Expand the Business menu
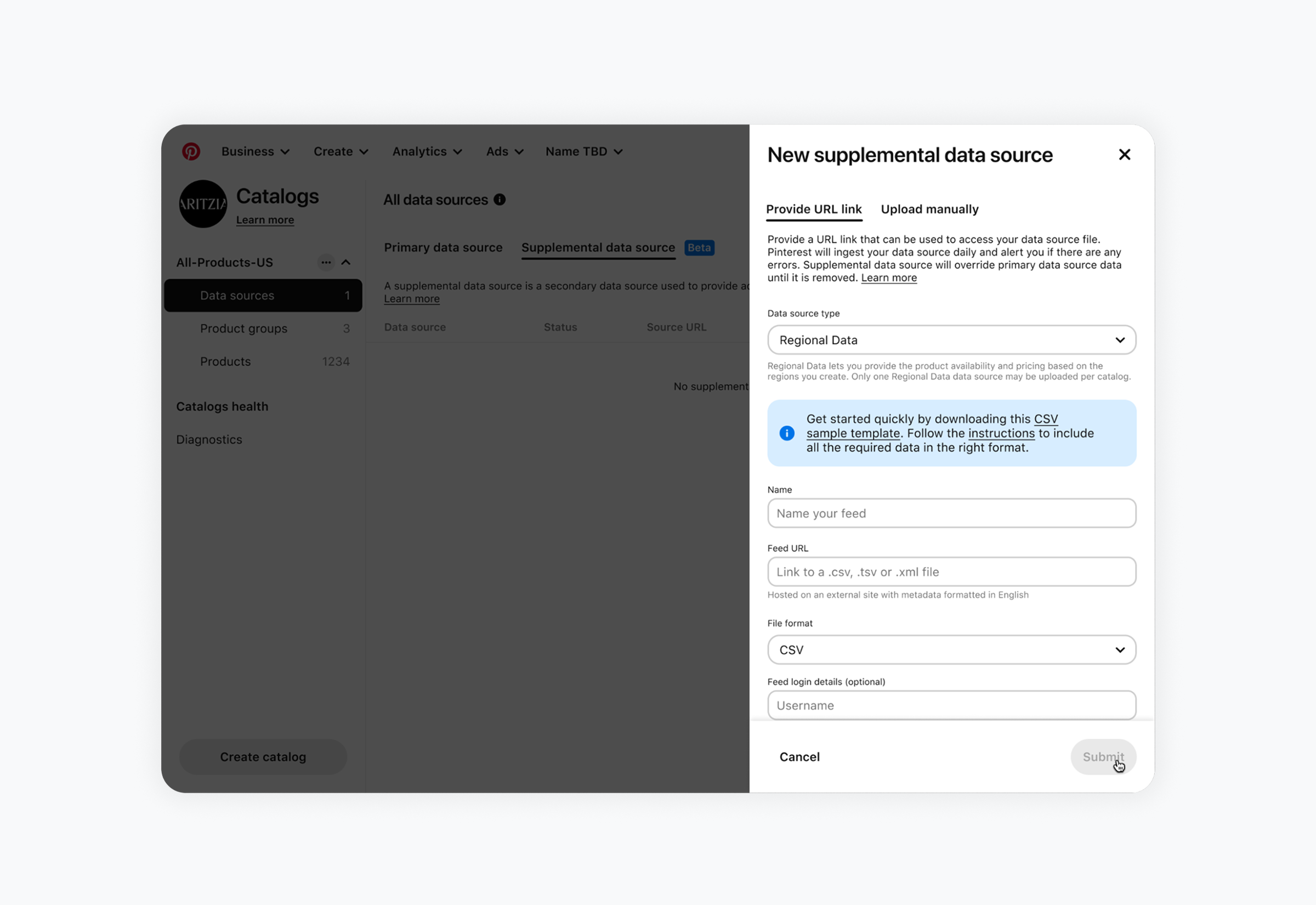 [x=255, y=151]
